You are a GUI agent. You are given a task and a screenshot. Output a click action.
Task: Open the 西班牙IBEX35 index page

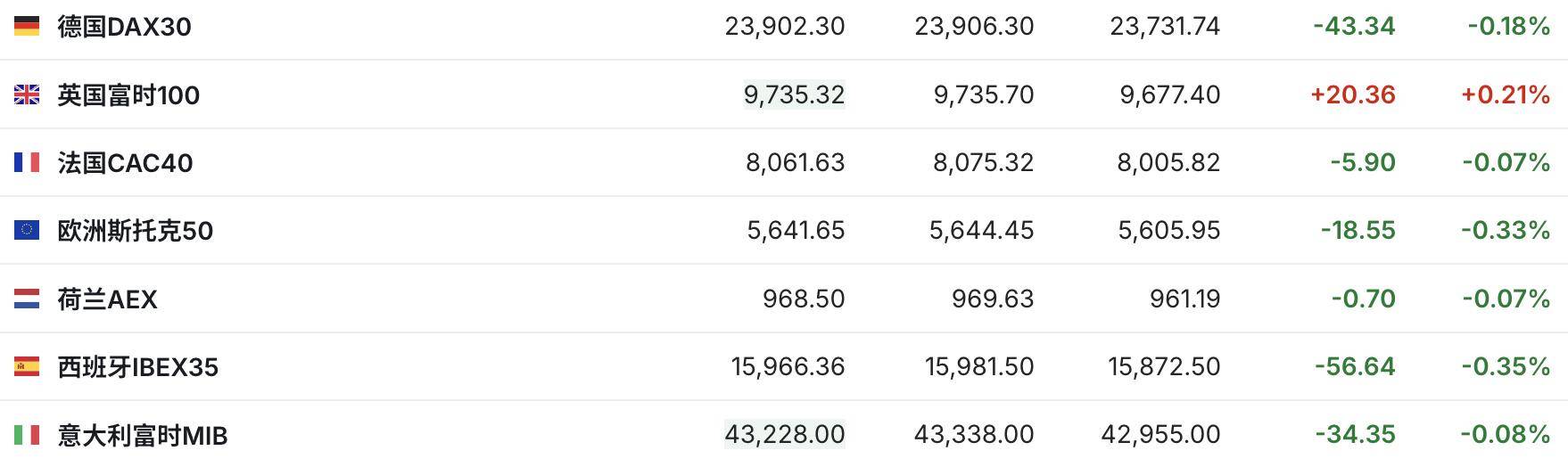[137, 367]
